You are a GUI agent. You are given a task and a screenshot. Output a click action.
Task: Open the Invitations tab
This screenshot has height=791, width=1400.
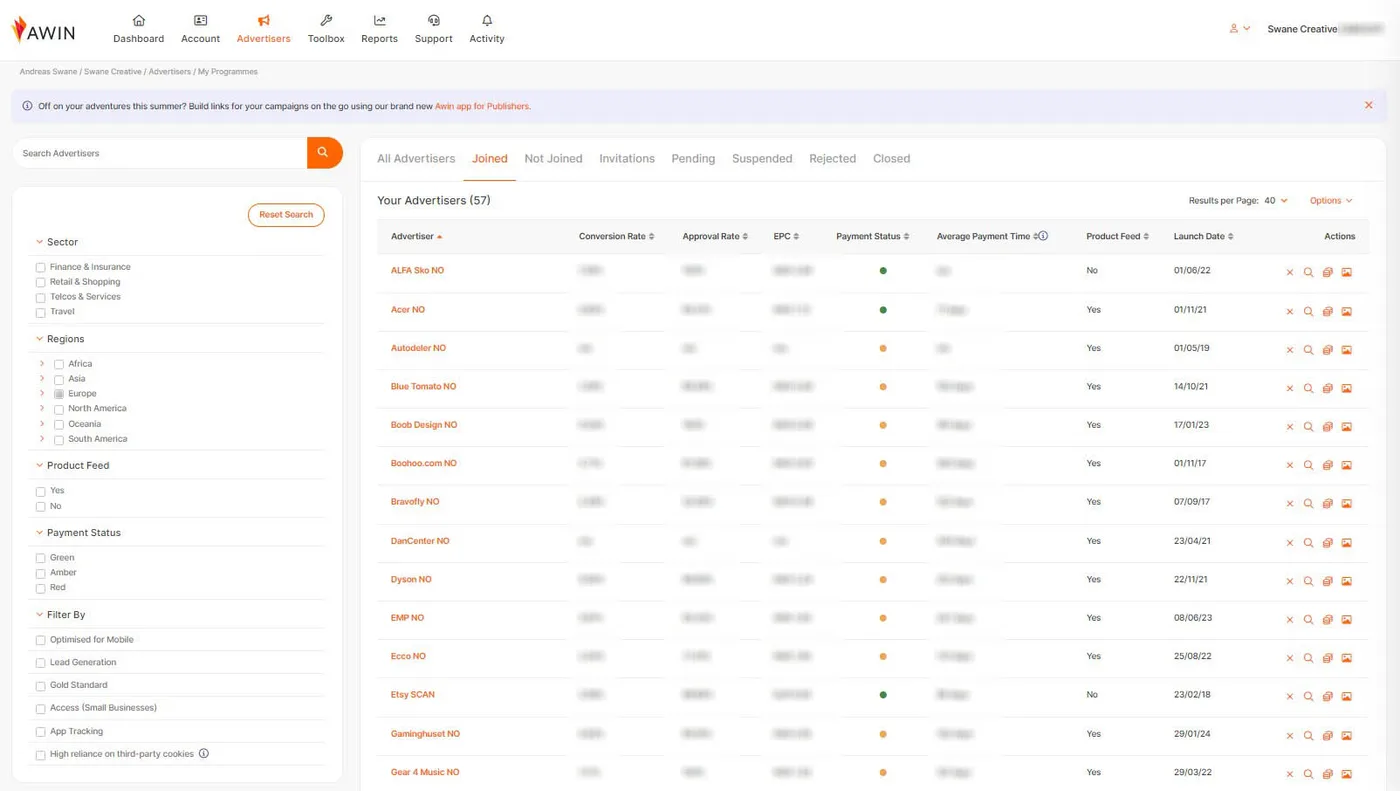pyautogui.click(x=627, y=159)
